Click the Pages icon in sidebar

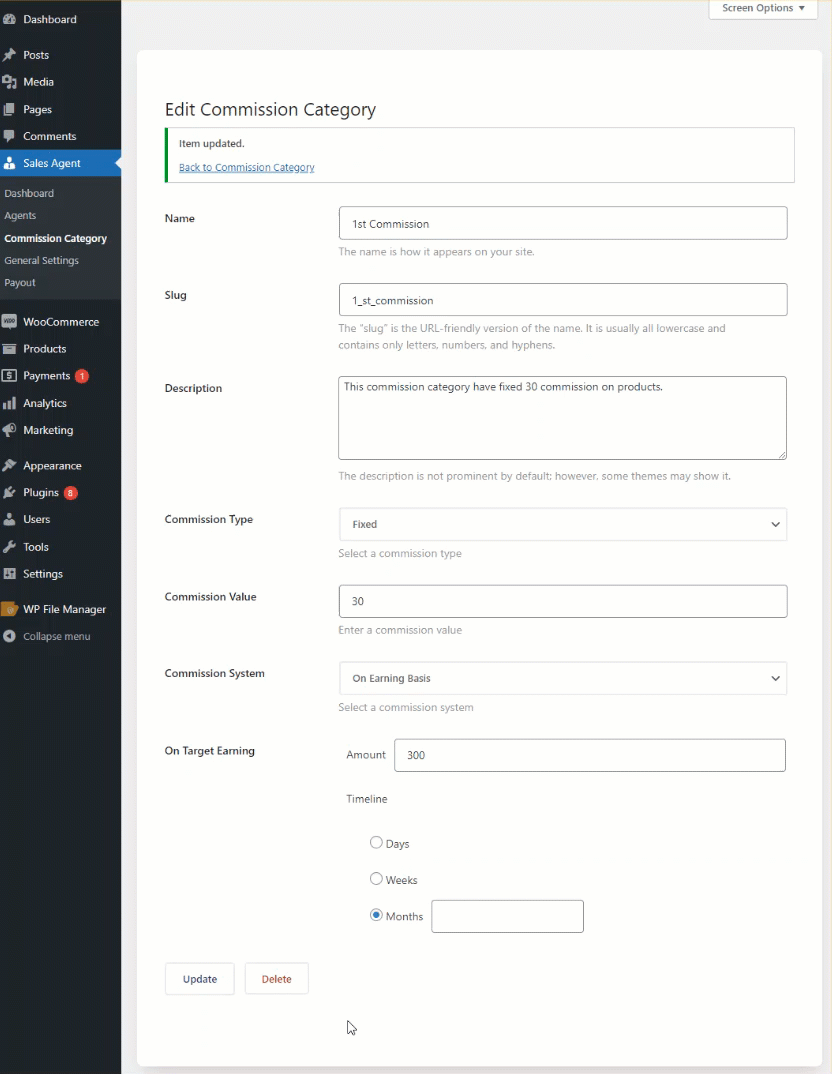pos(9,110)
